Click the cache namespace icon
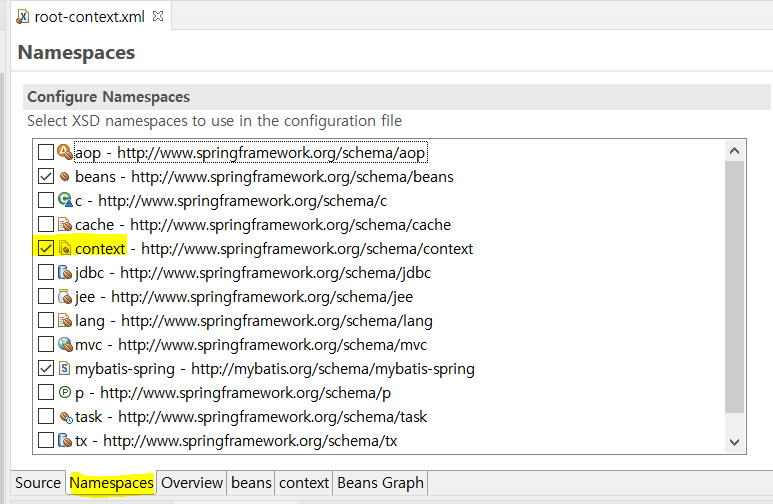This screenshot has height=504, width=773. 65,224
